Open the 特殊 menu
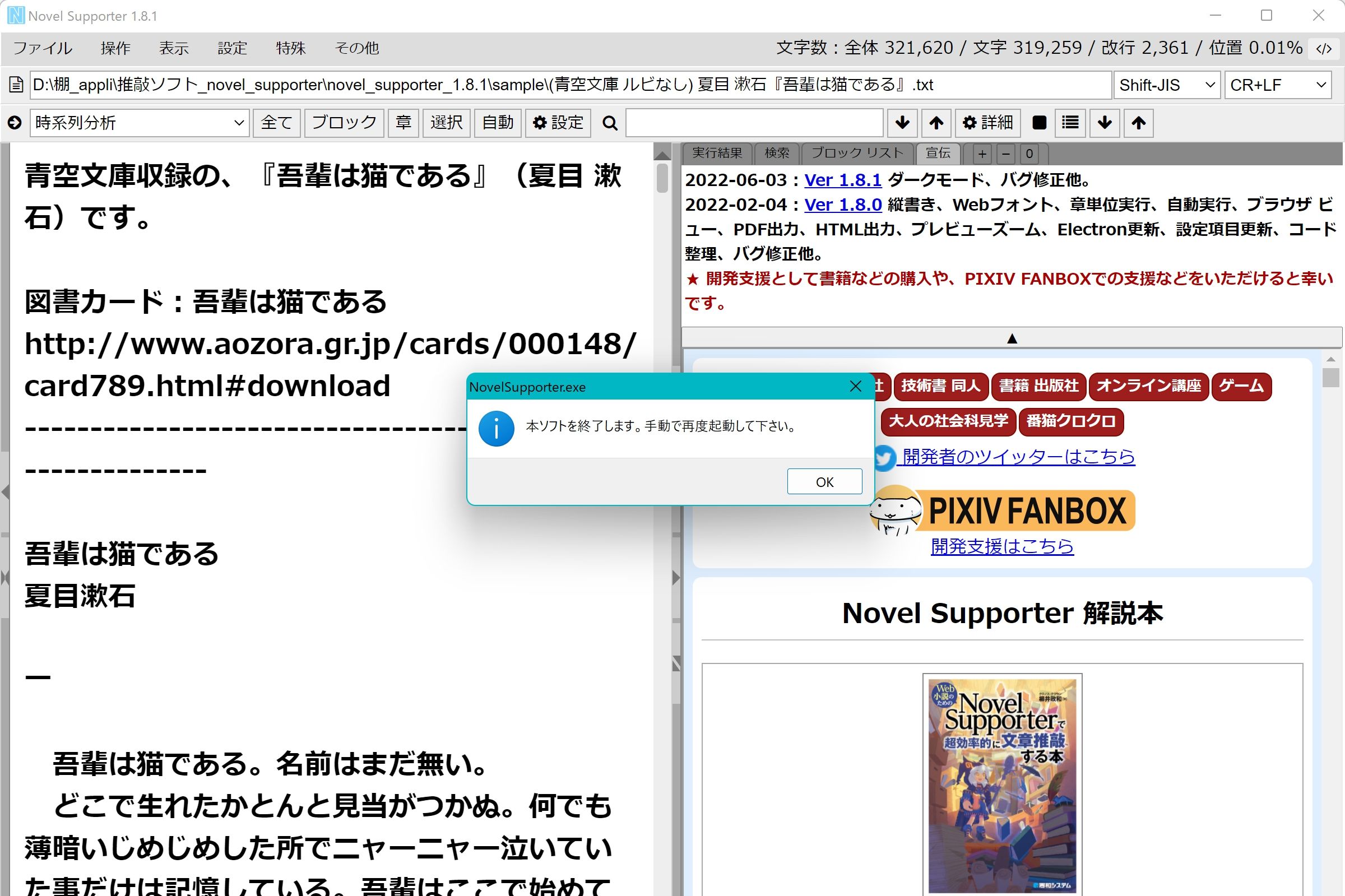 pos(290,48)
